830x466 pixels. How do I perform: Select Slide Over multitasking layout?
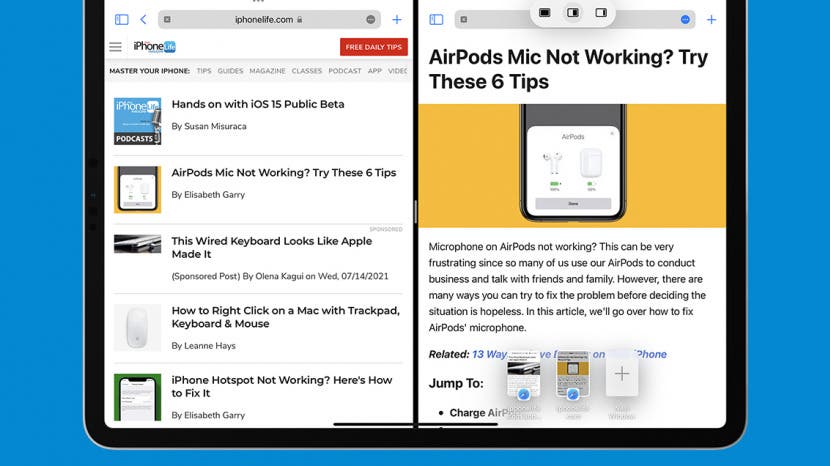pyautogui.click(x=601, y=13)
